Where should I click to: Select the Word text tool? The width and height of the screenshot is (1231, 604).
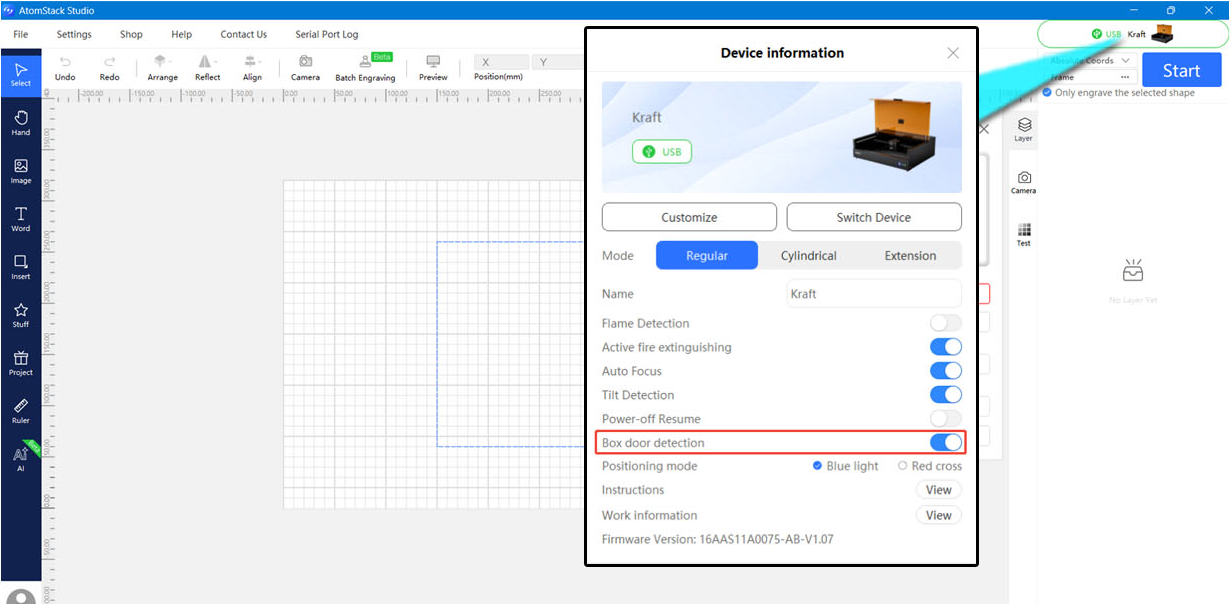21,219
